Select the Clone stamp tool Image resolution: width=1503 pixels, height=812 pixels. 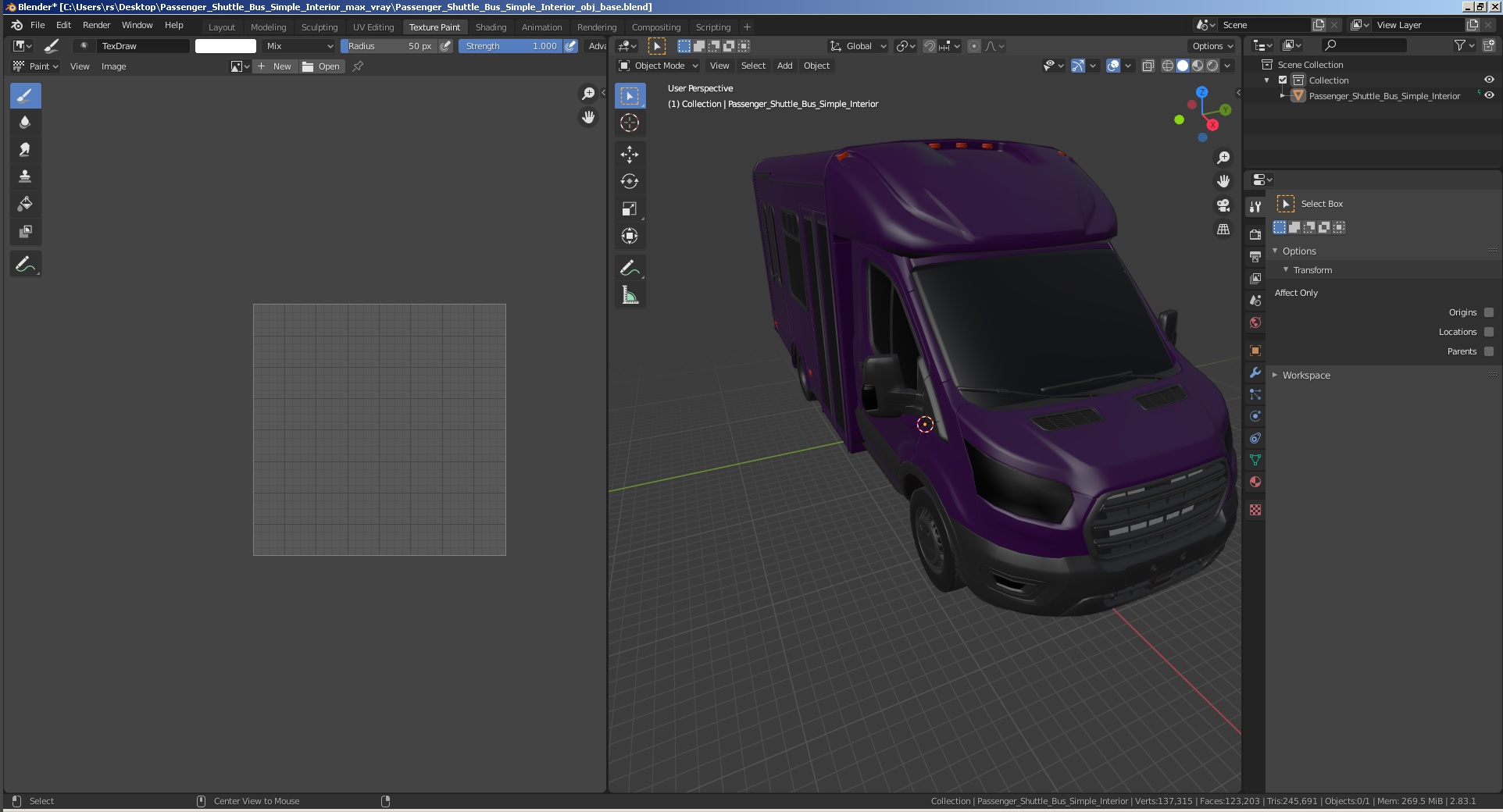click(25, 177)
